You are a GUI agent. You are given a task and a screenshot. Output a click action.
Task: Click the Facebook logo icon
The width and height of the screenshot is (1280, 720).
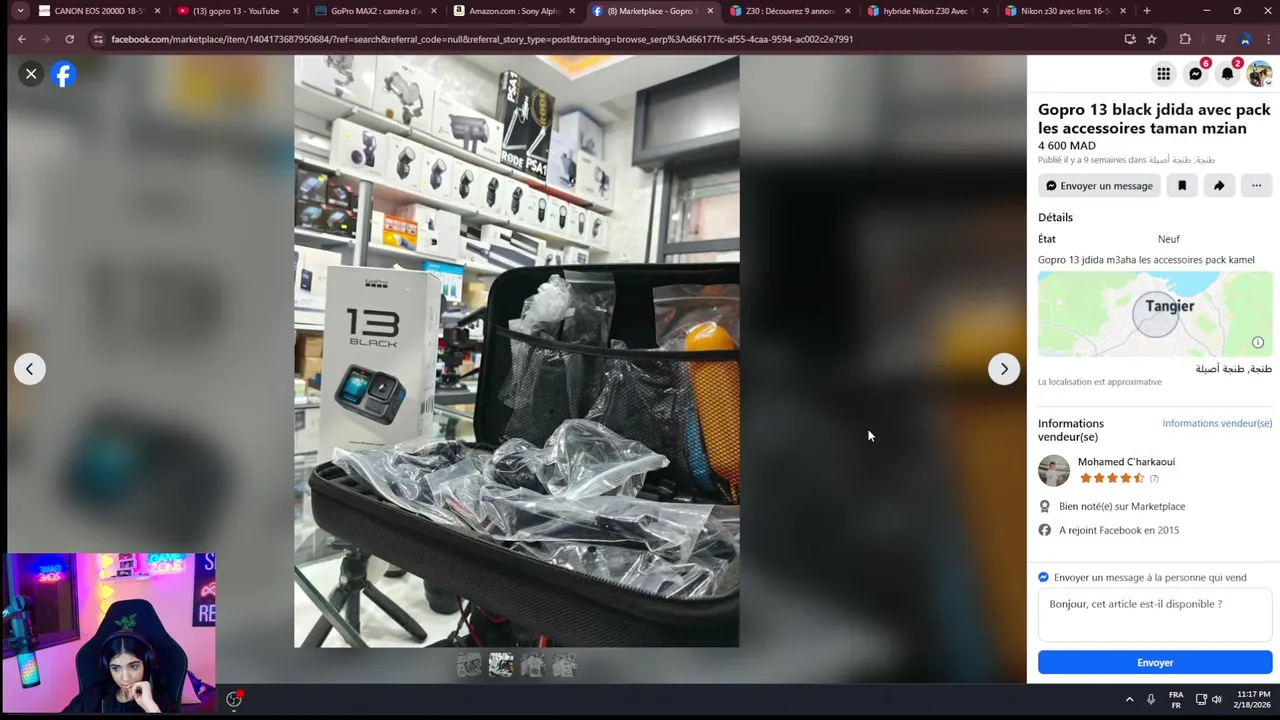63,74
